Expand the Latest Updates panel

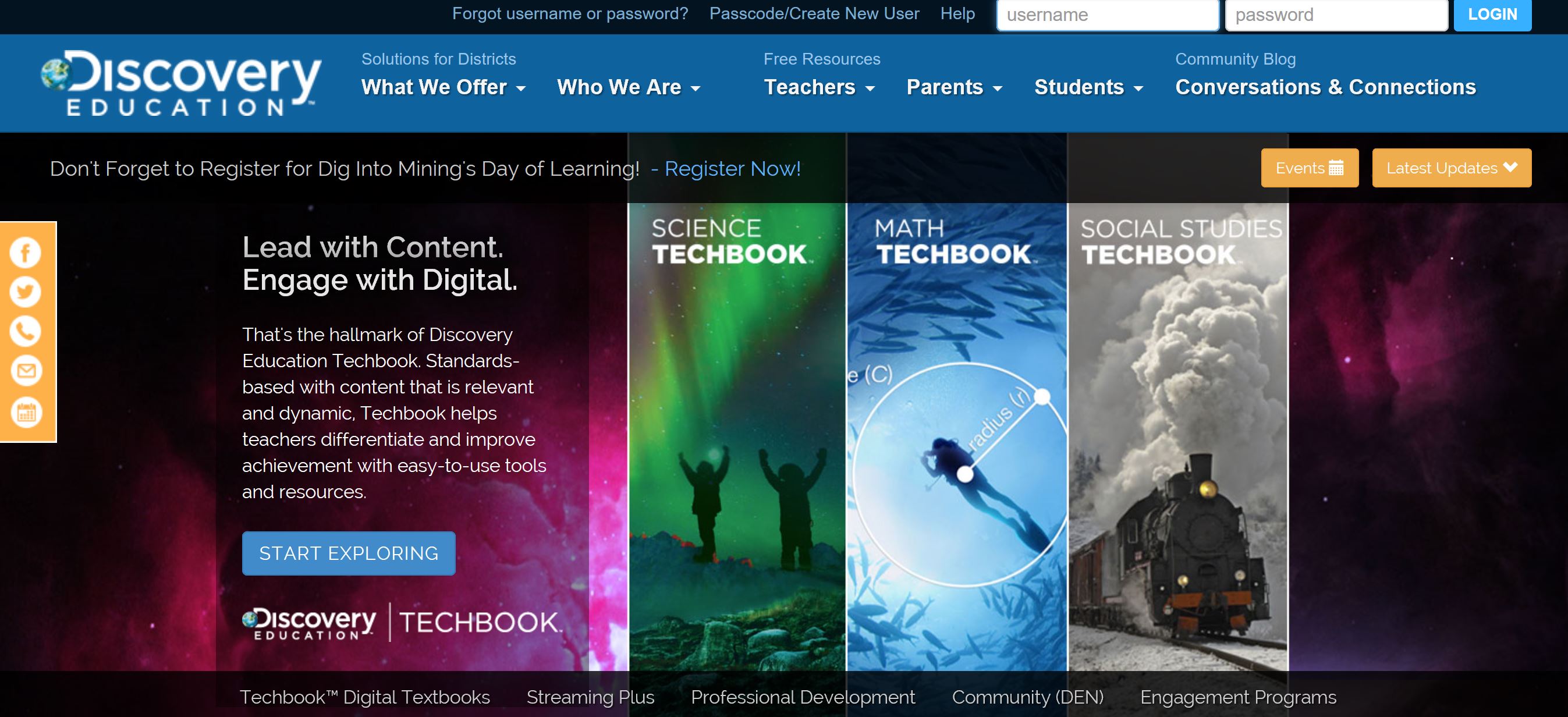point(1452,168)
